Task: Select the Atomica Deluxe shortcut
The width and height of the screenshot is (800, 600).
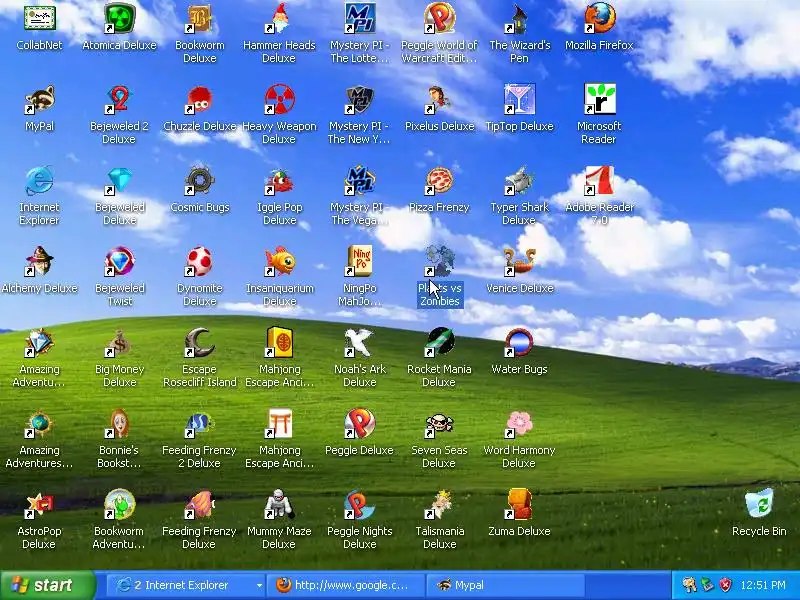Action: pyautogui.click(x=119, y=18)
